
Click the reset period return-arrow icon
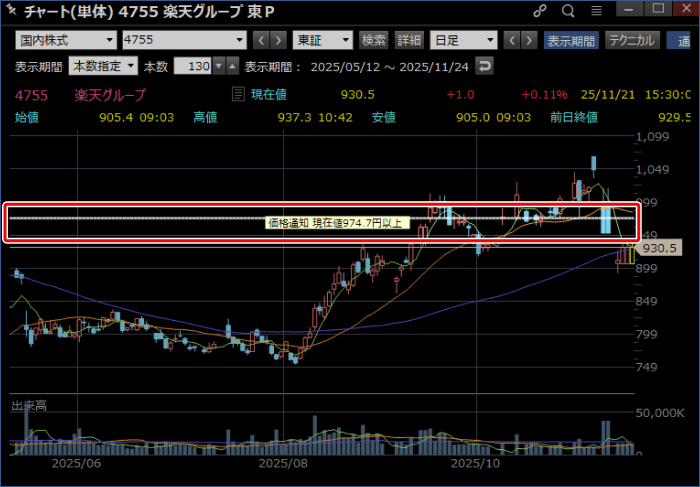(x=485, y=66)
